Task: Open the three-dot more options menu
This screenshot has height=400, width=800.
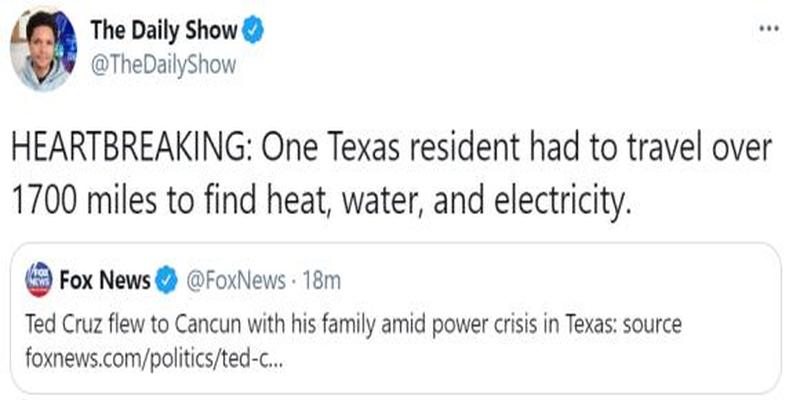Action: click(768, 27)
